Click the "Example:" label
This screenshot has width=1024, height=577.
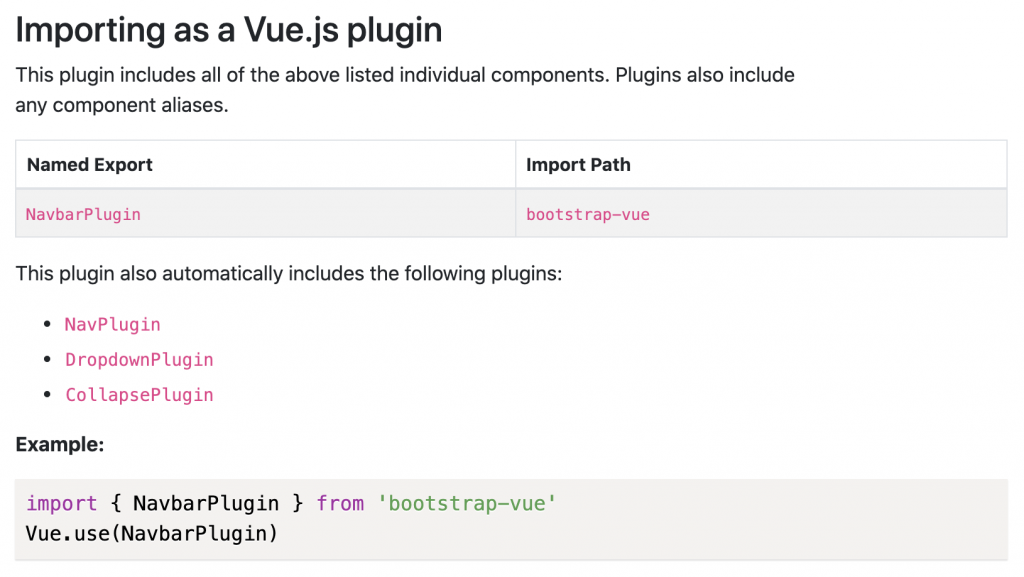pos(60,444)
